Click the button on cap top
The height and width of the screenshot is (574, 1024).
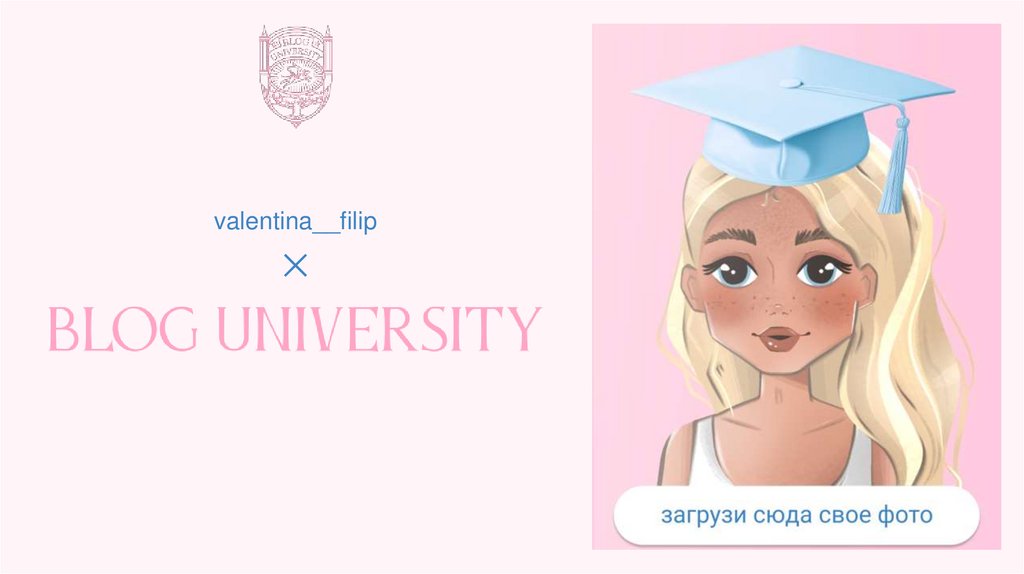pyautogui.click(x=790, y=84)
